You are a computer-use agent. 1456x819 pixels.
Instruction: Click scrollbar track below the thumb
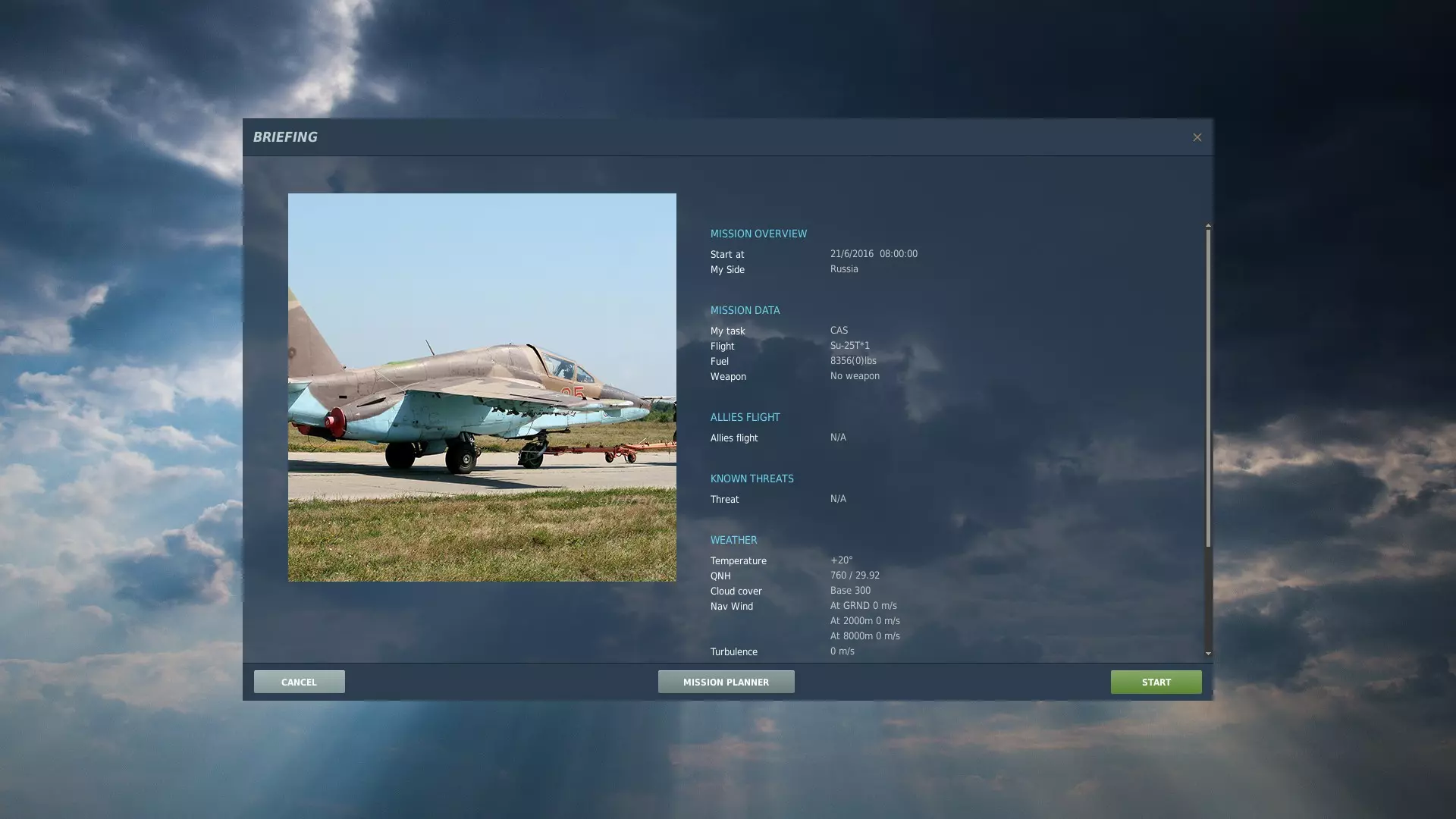click(x=1208, y=599)
